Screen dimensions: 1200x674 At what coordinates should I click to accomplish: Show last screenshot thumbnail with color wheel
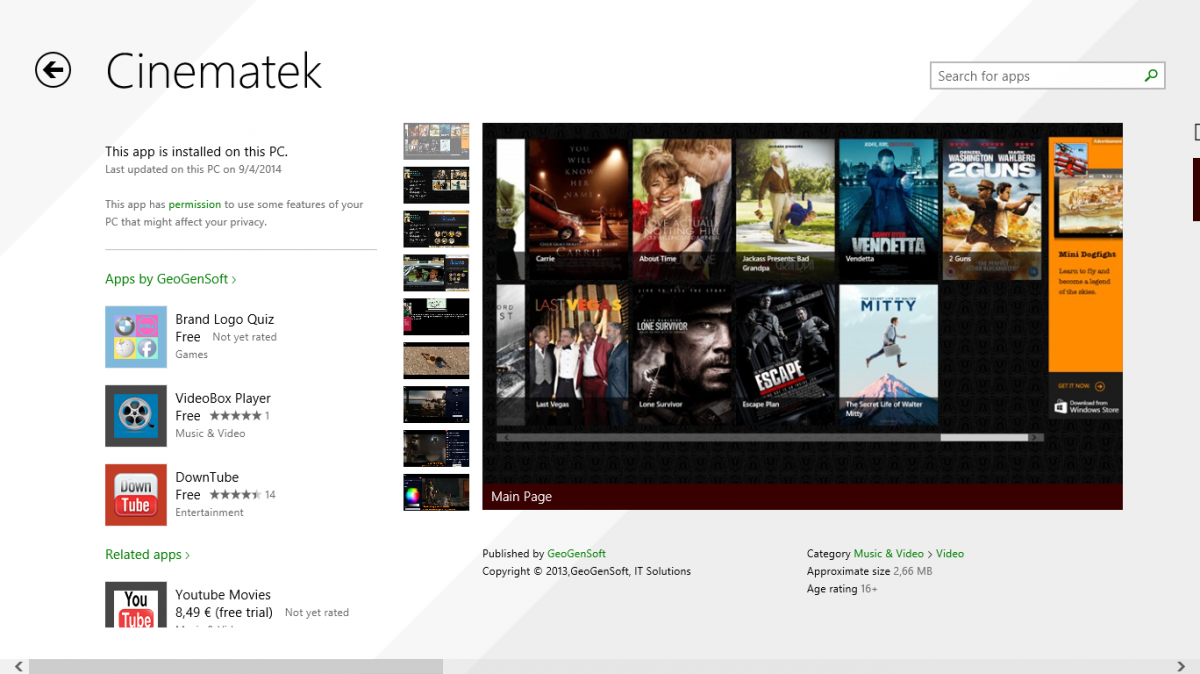436,493
